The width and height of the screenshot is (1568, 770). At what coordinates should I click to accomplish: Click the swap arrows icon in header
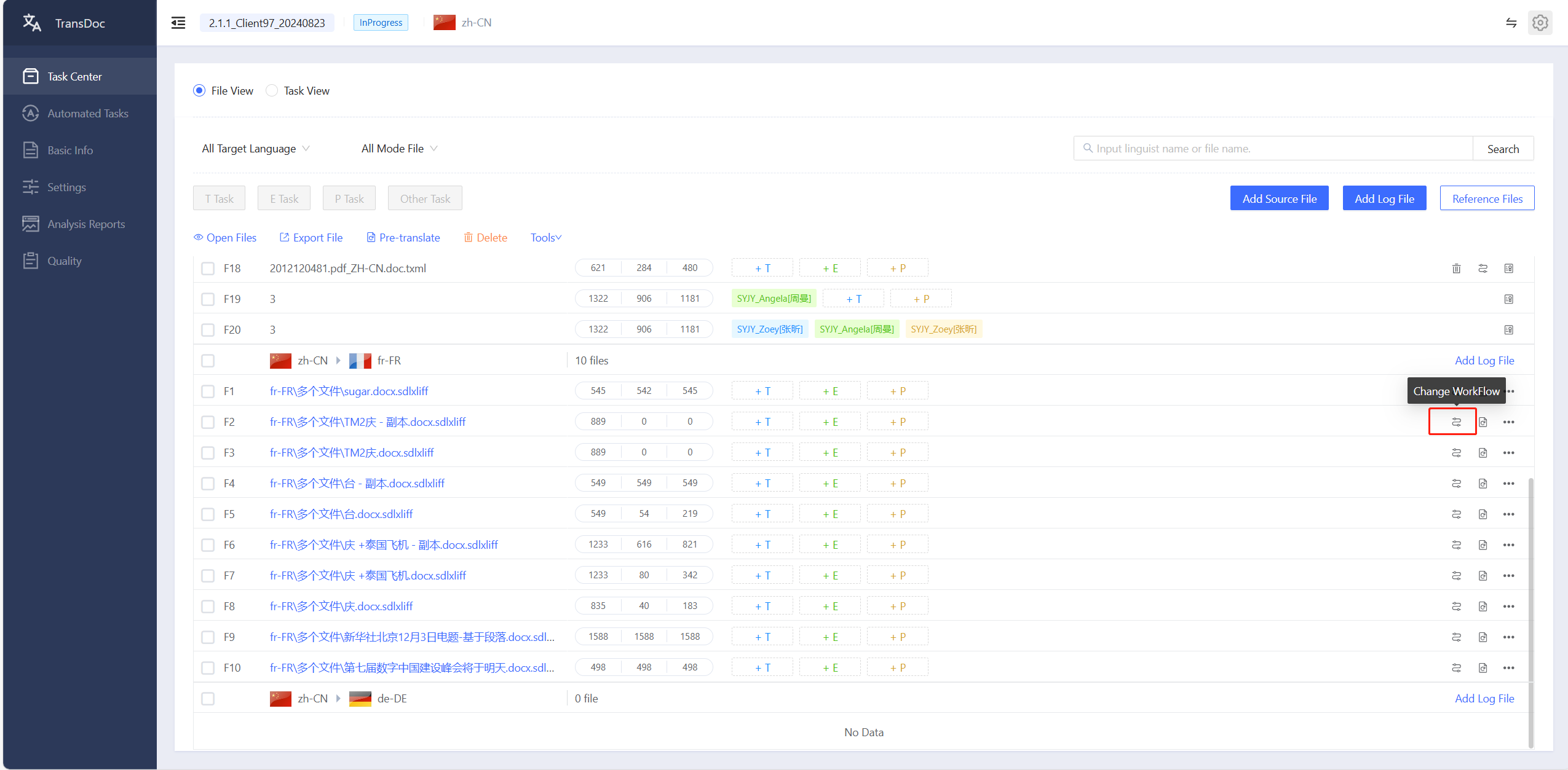(1511, 23)
